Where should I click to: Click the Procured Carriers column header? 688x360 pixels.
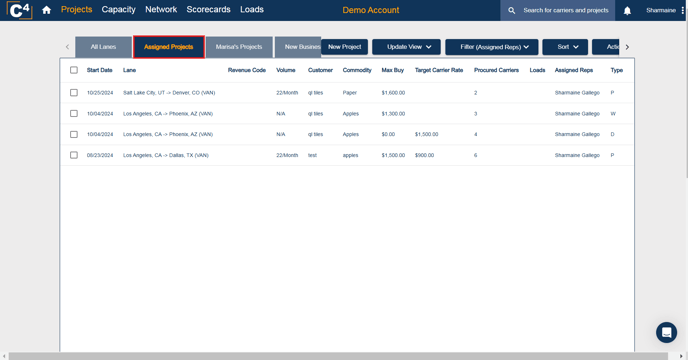pos(496,70)
